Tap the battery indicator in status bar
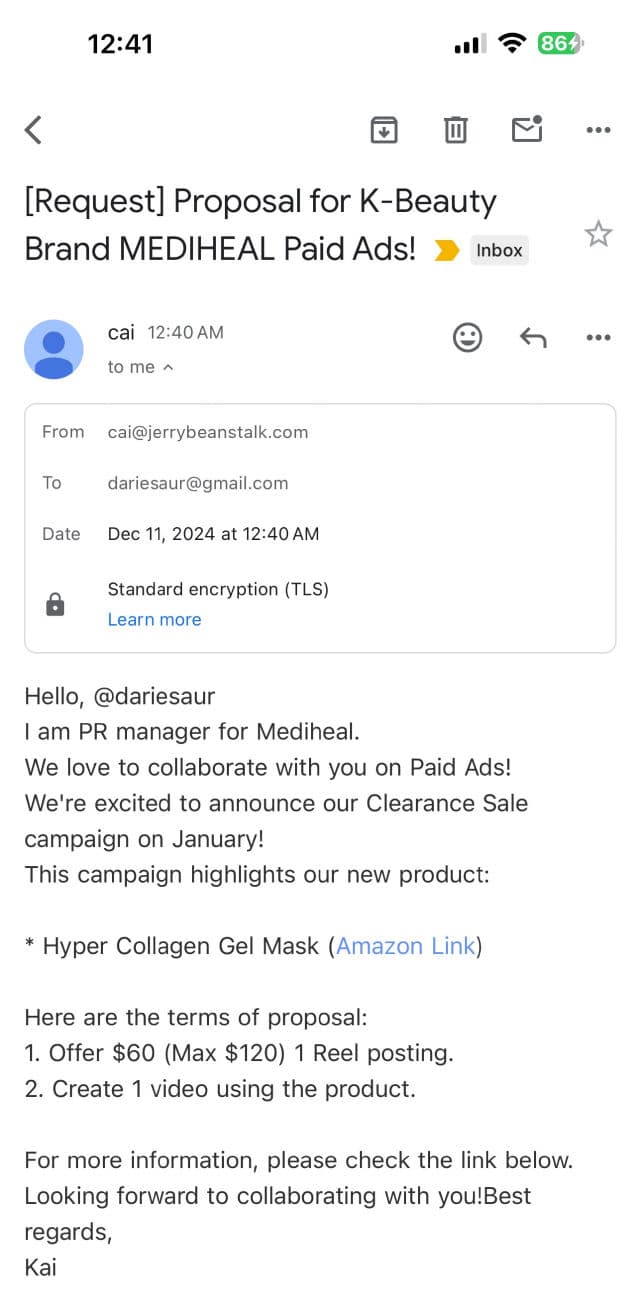640x1302 pixels. click(x=560, y=44)
